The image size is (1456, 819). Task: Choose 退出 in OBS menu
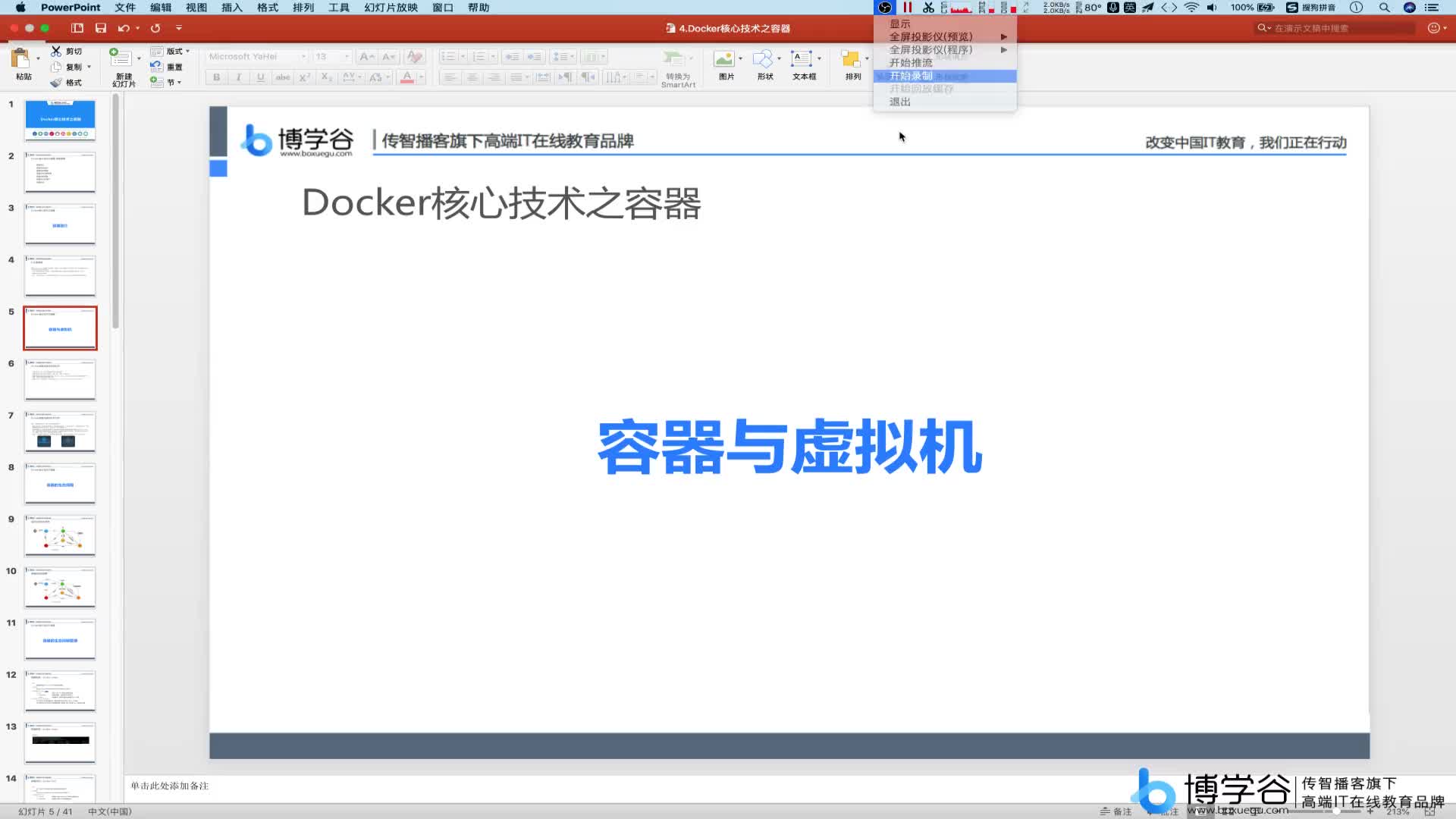945,102
